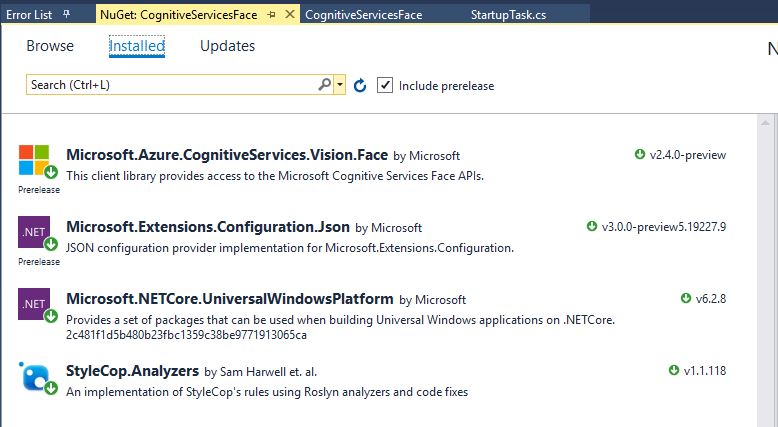Close the NuGet CognitiveServicesFace tab

click(289, 15)
